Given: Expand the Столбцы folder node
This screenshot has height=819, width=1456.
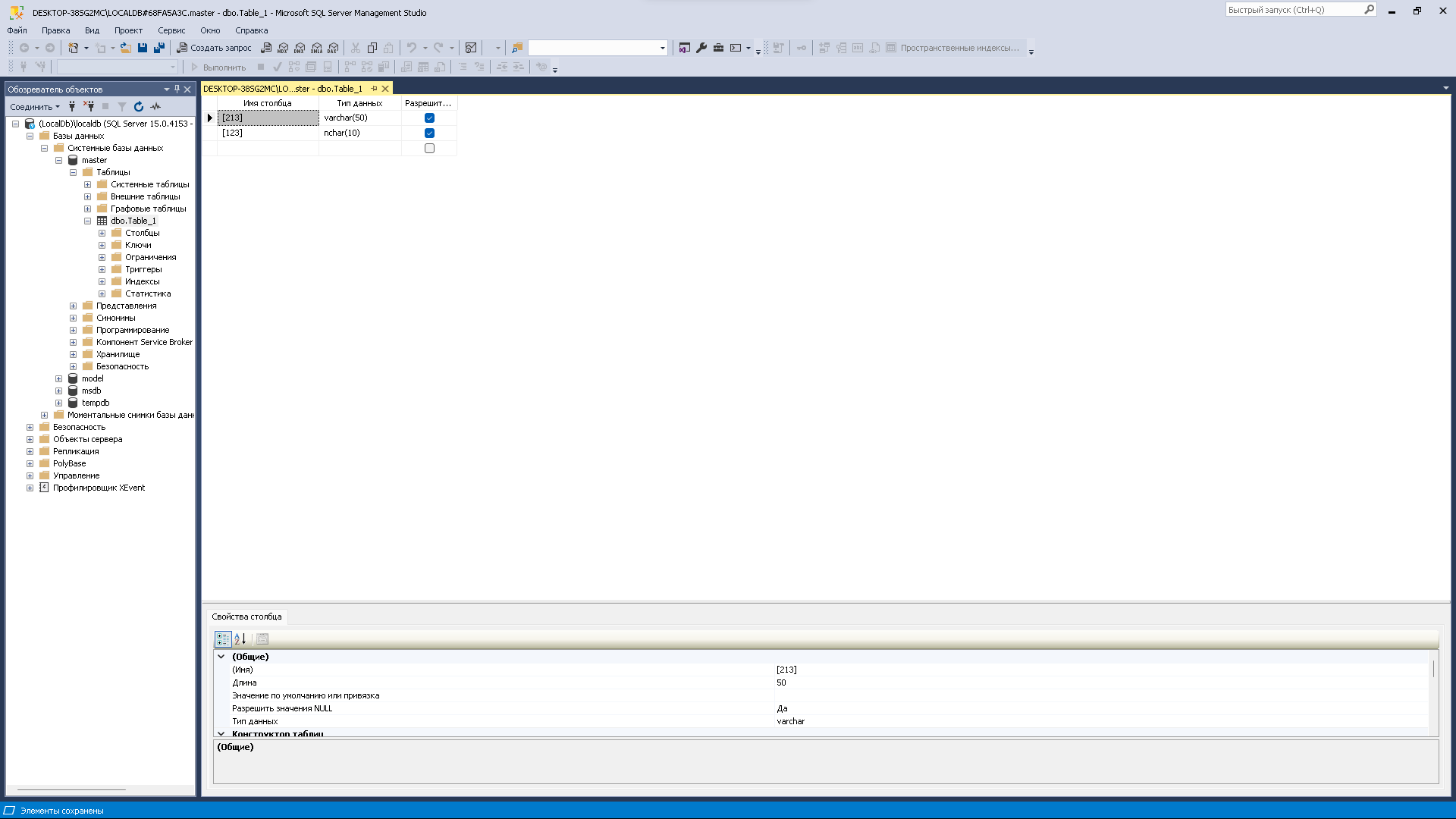Looking at the screenshot, I should pyautogui.click(x=102, y=234).
